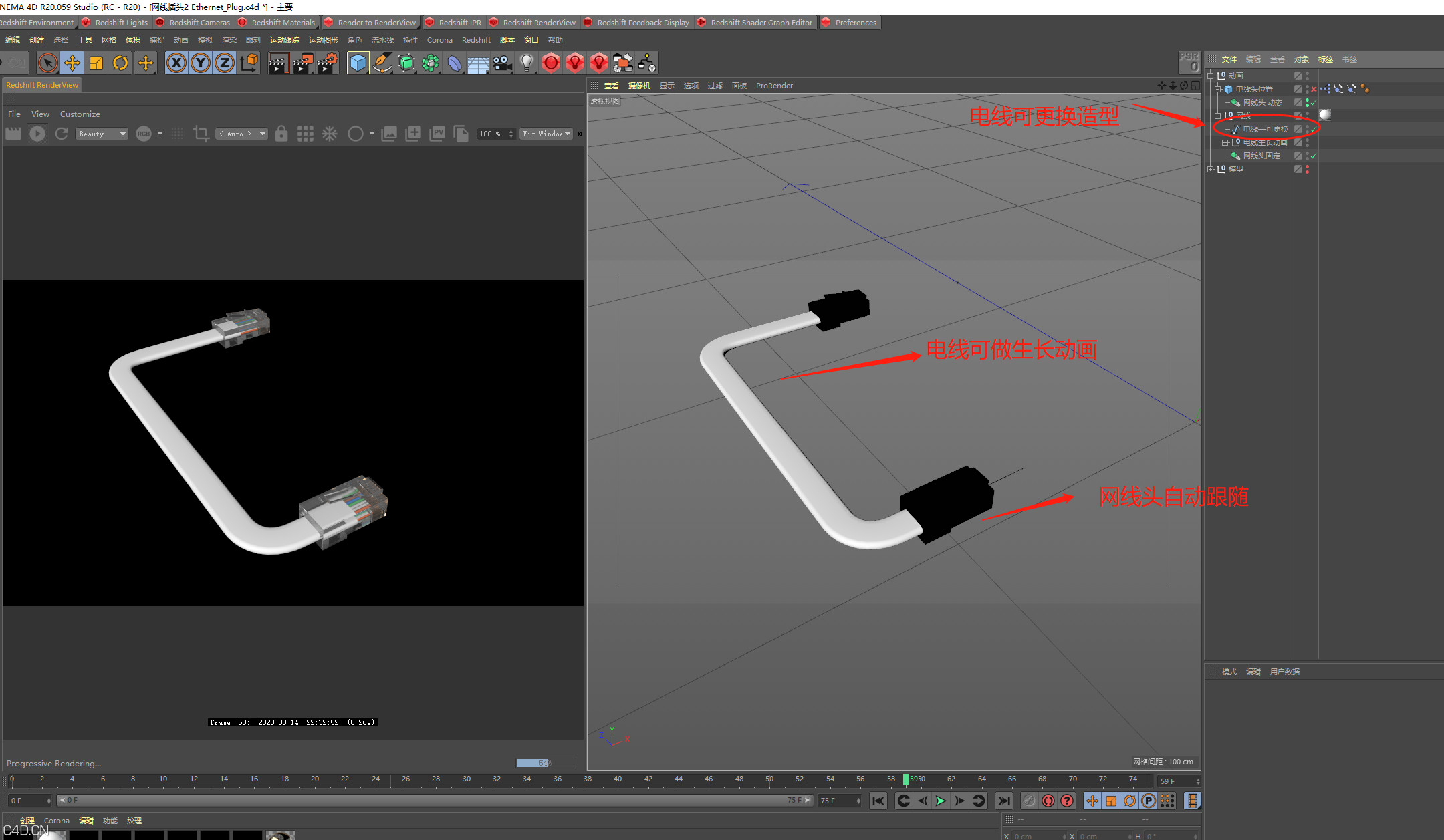The height and width of the screenshot is (840, 1444).
Task: Expand the 模型 null in object tree
Action: pos(1211,169)
